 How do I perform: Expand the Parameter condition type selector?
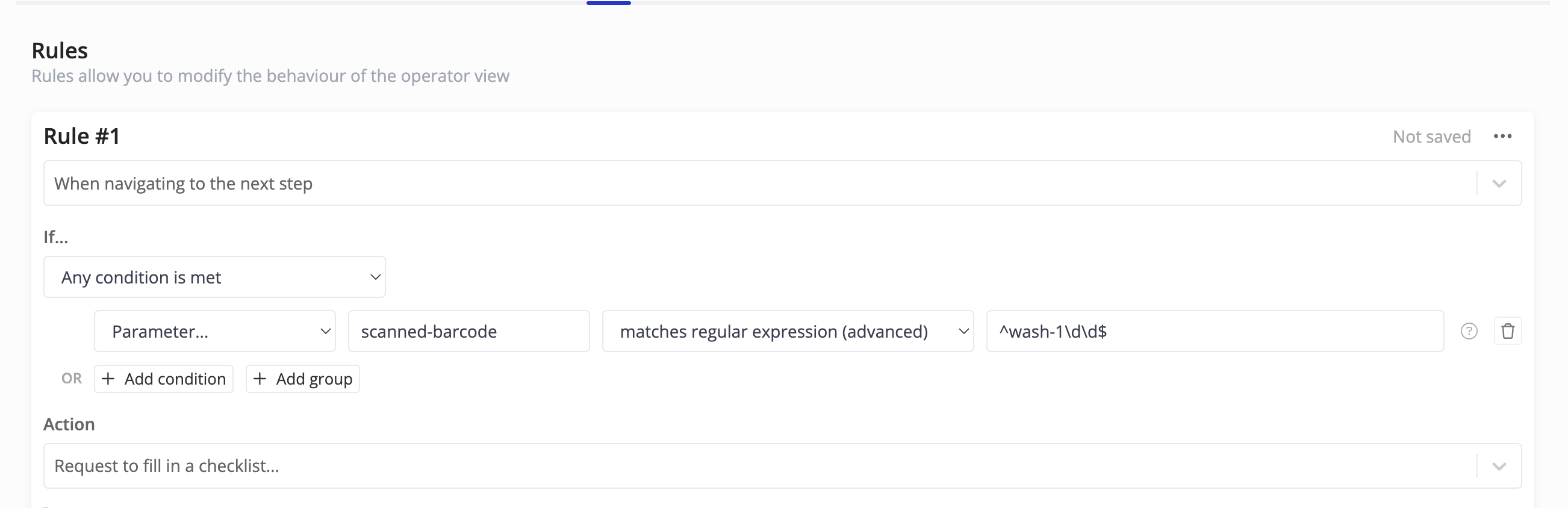point(214,331)
